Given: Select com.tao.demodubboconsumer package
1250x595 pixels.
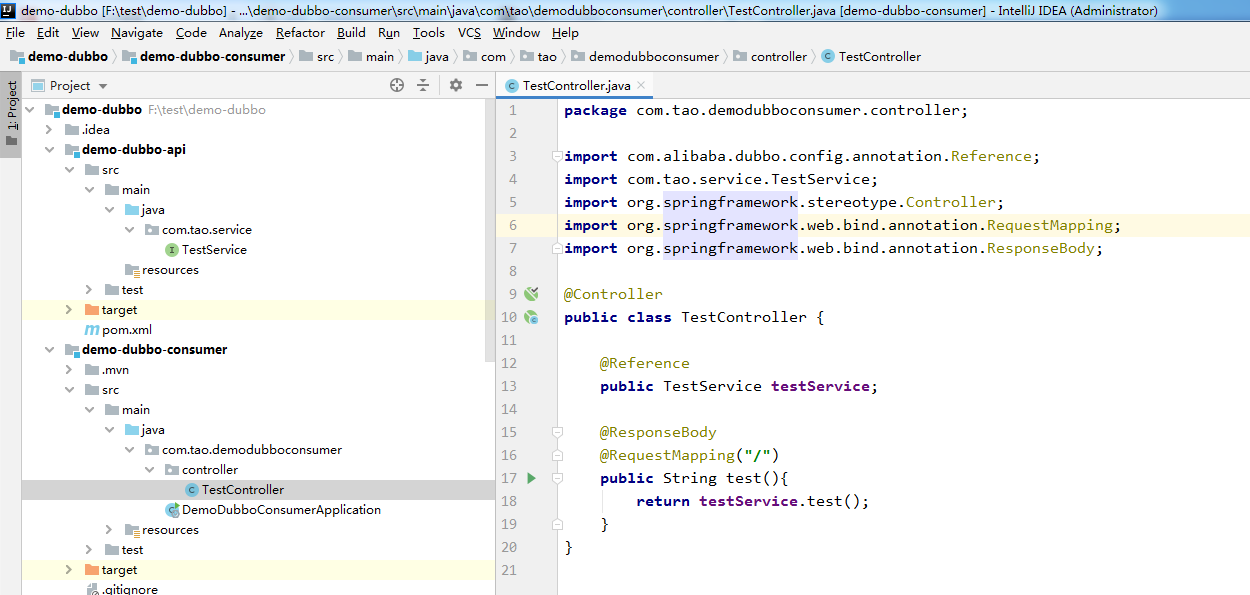Looking at the screenshot, I should (x=252, y=450).
